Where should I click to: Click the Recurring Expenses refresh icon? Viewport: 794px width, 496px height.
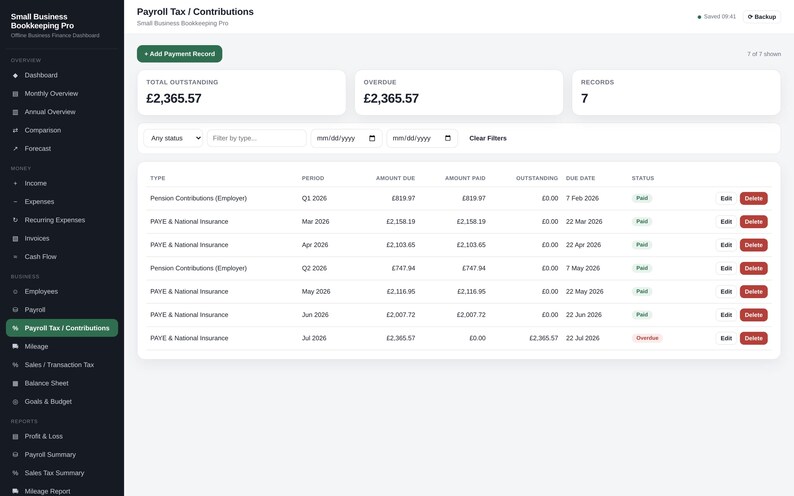click(x=15, y=220)
